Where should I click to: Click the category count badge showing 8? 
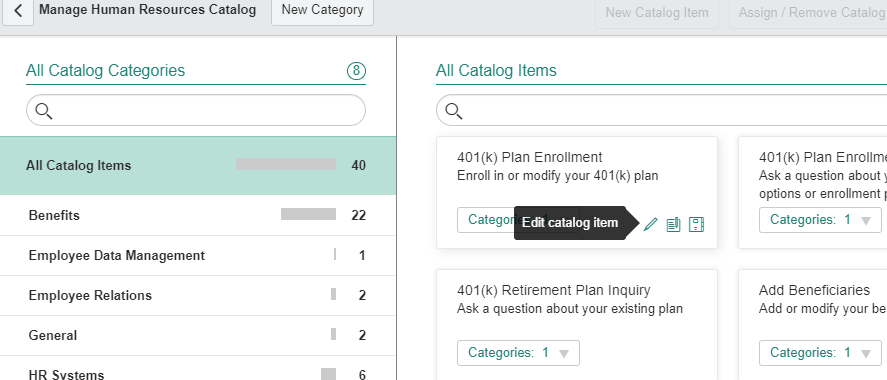point(356,71)
